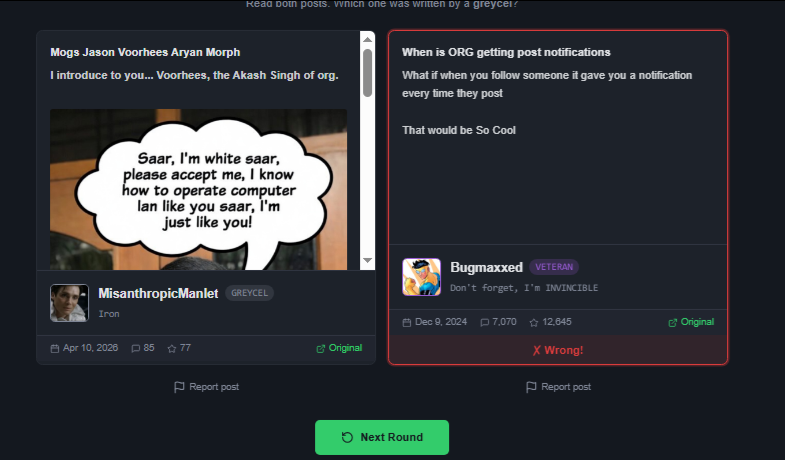Click the scroll down arrow of left post
Screen dimensions: 785x460
click(367, 260)
